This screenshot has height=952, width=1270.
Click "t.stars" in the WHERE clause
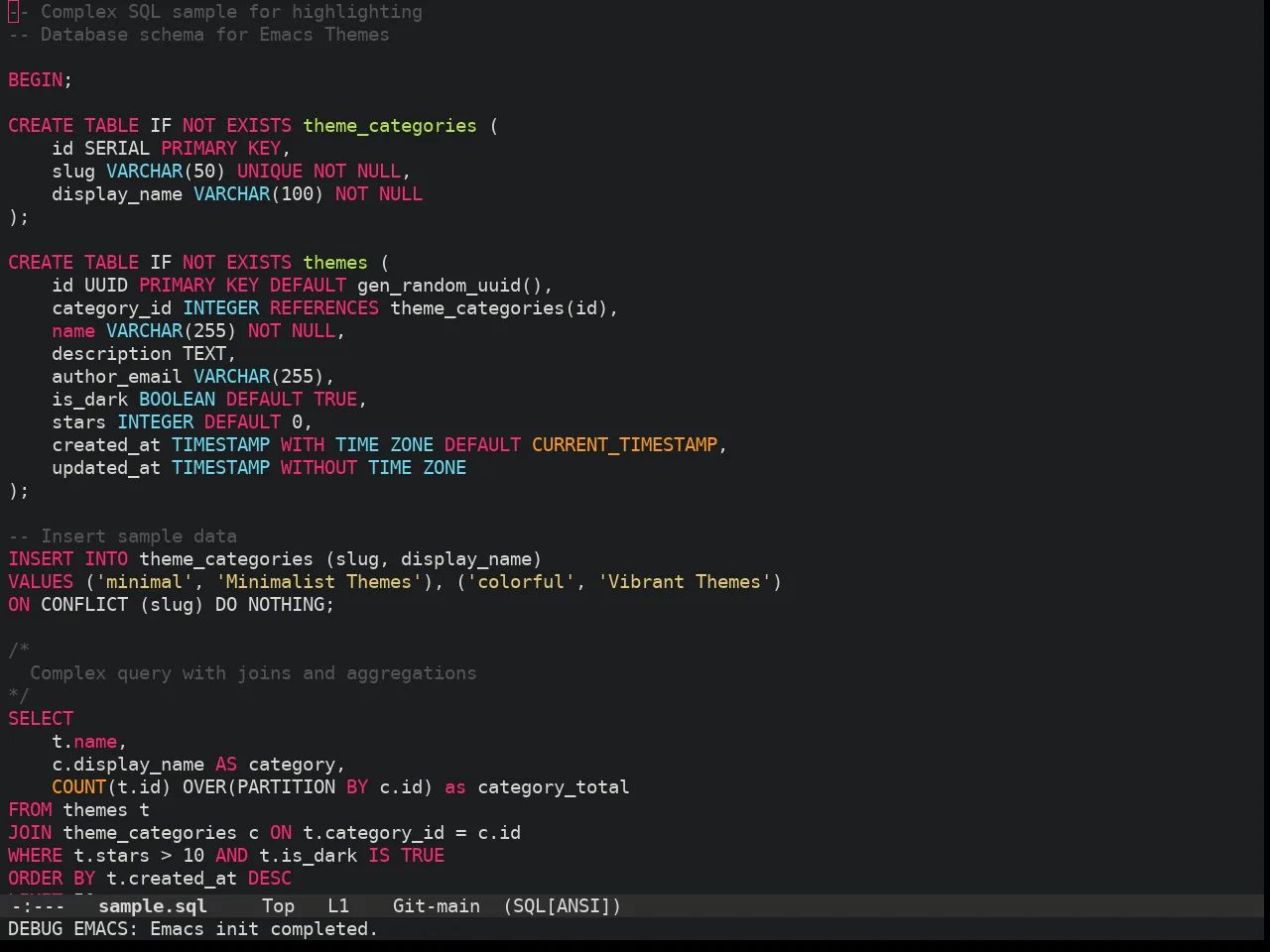click(111, 856)
